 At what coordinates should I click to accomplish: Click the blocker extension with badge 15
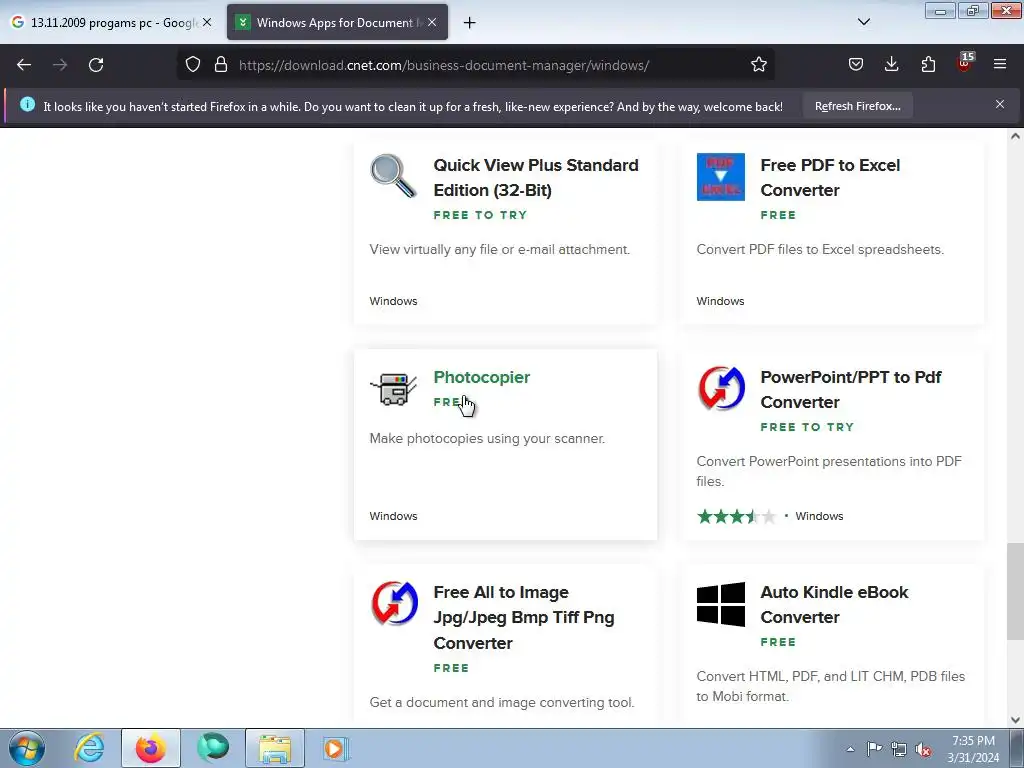point(965,63)
